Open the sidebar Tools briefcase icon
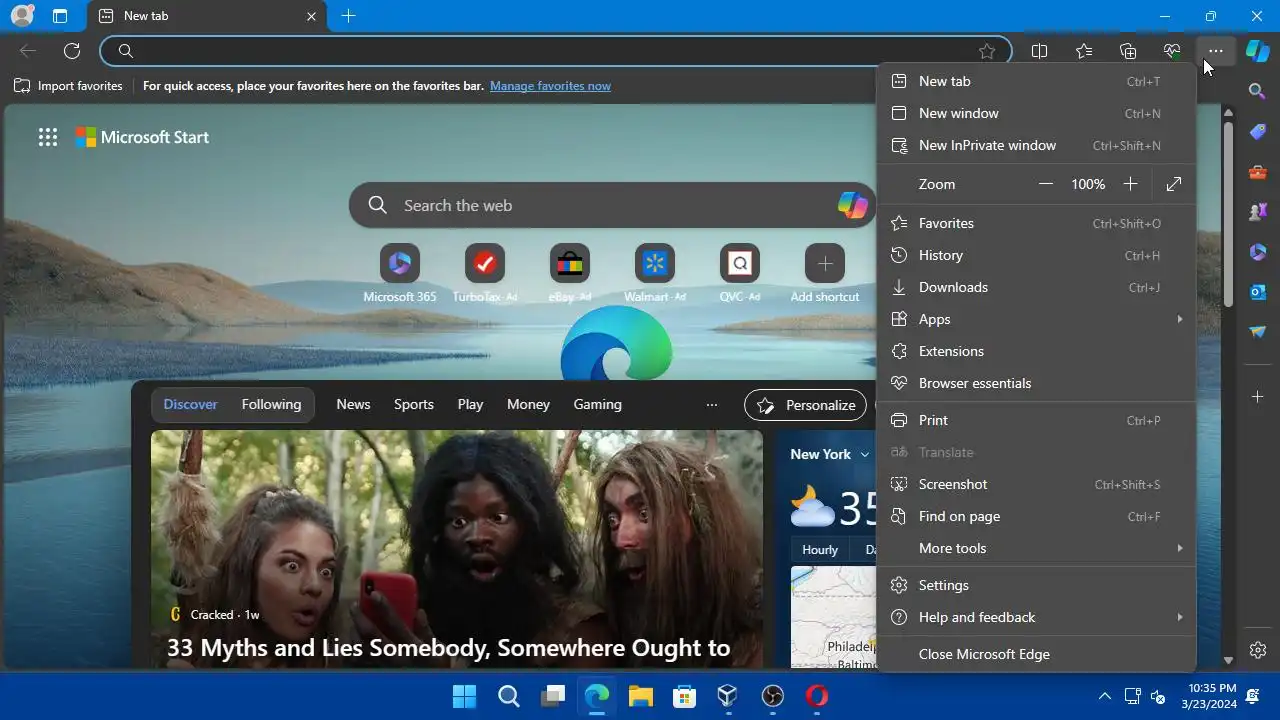Screen dimensions: 1280x720 pos(1258,172)
